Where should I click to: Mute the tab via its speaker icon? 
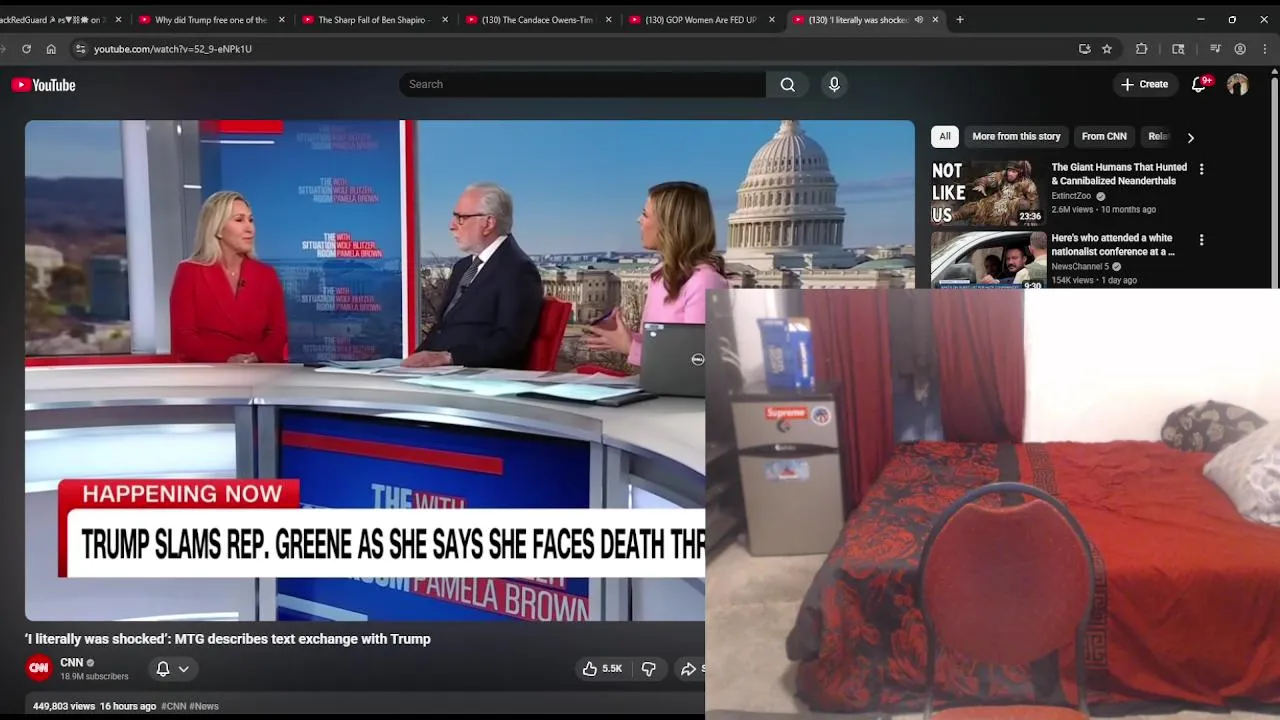point(918,20)
